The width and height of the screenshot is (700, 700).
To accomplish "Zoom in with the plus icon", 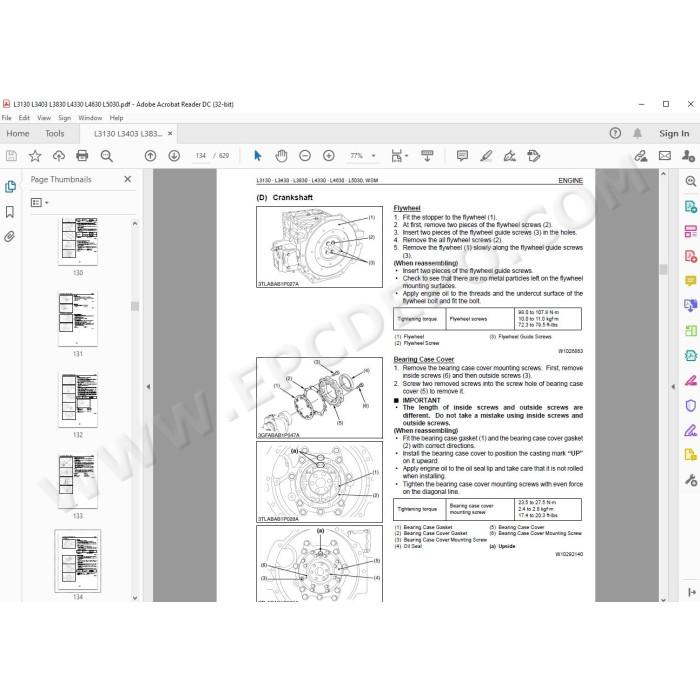I will pyautogui.click(x=329, y=156).
